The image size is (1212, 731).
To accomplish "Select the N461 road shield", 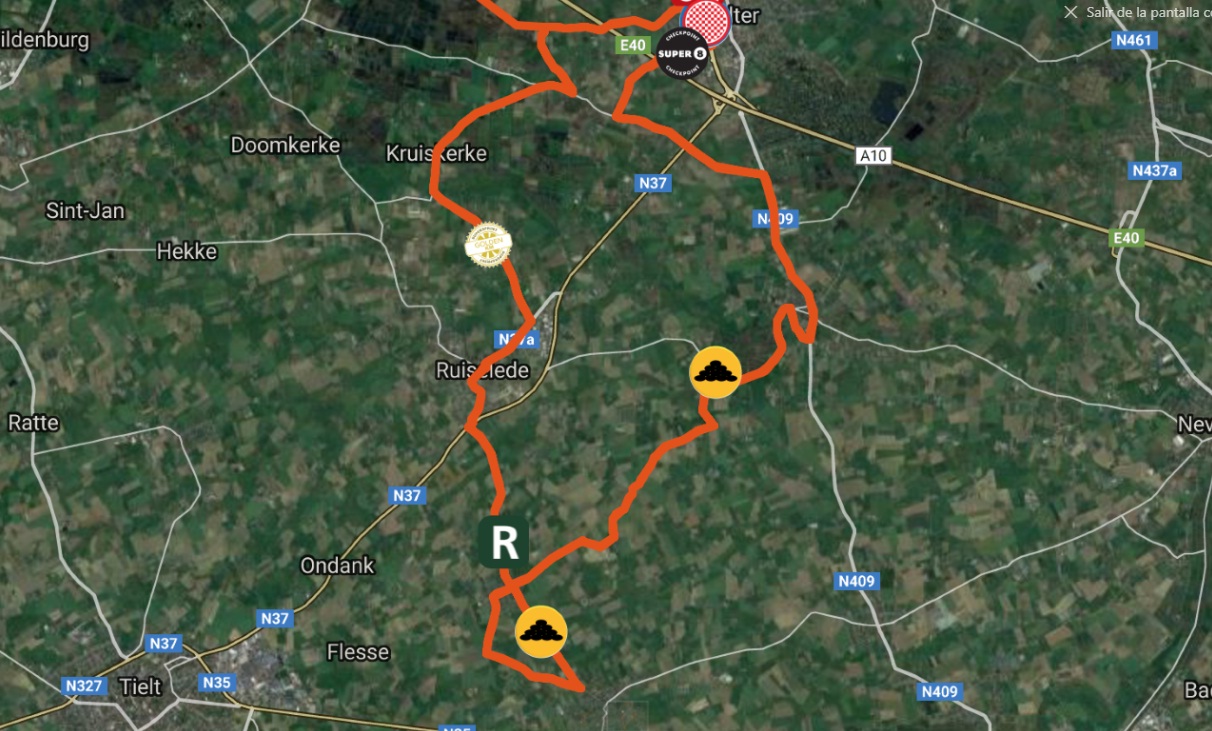I will pos(1134,41).
